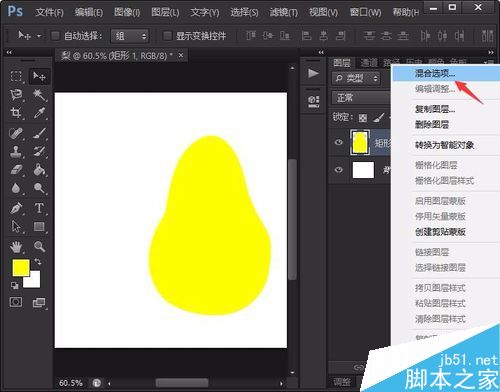The image size is (500, 392).
Task: Select the Clone Stamp tool
Action: tap(16, 152)
